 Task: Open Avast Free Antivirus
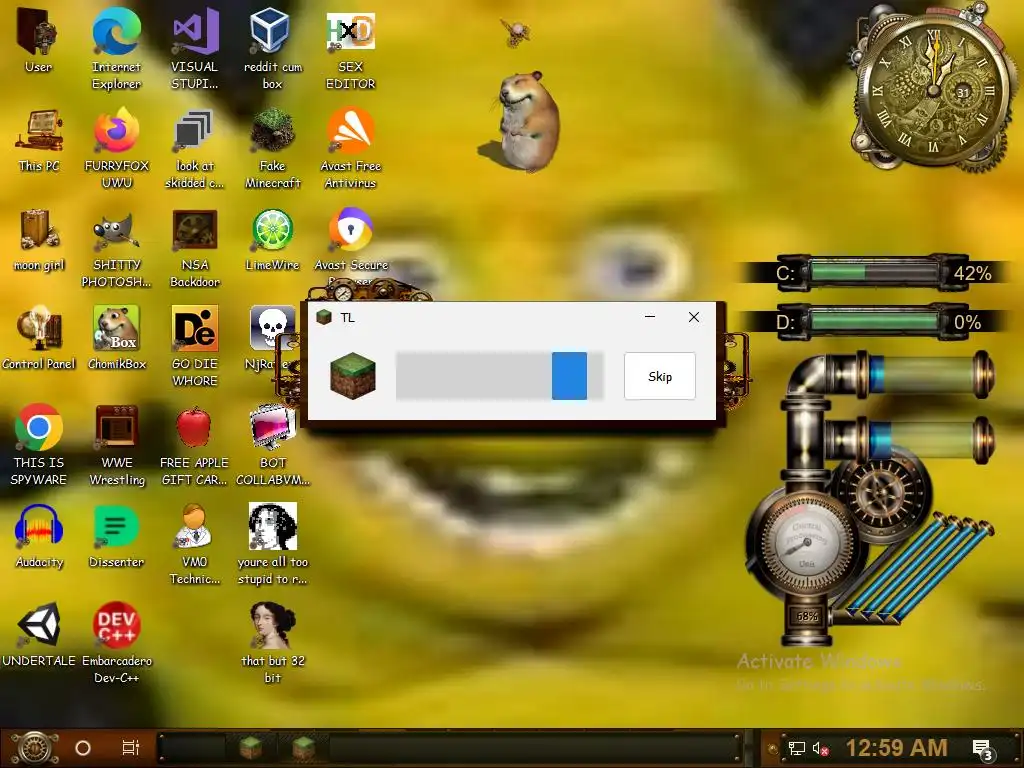pos(351,148)
